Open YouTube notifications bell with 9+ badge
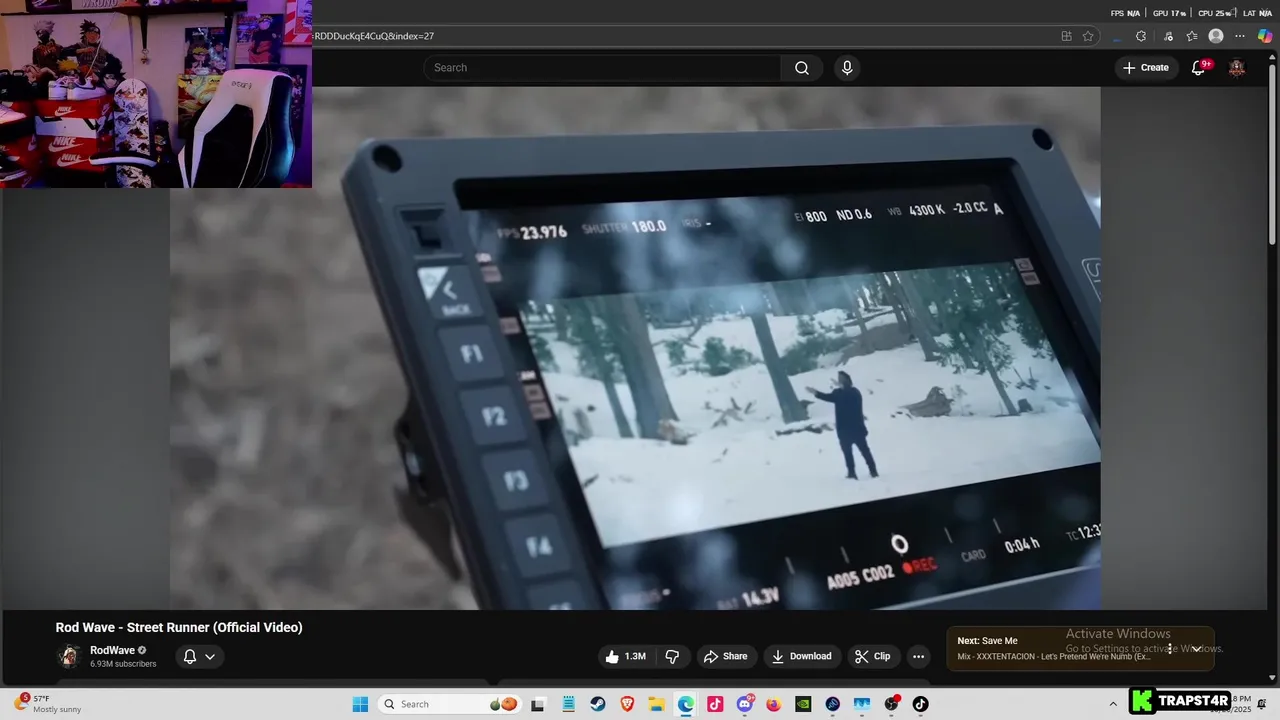The width and height of the screenshot is (1280, 720). (x=1199, y=67)
